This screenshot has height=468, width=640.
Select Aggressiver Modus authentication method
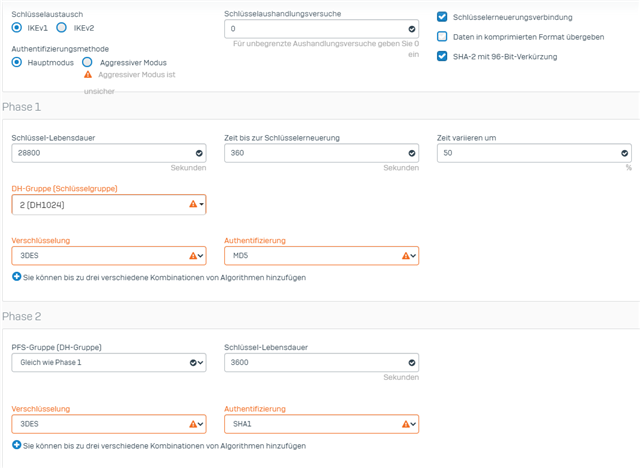pos(88,62)
